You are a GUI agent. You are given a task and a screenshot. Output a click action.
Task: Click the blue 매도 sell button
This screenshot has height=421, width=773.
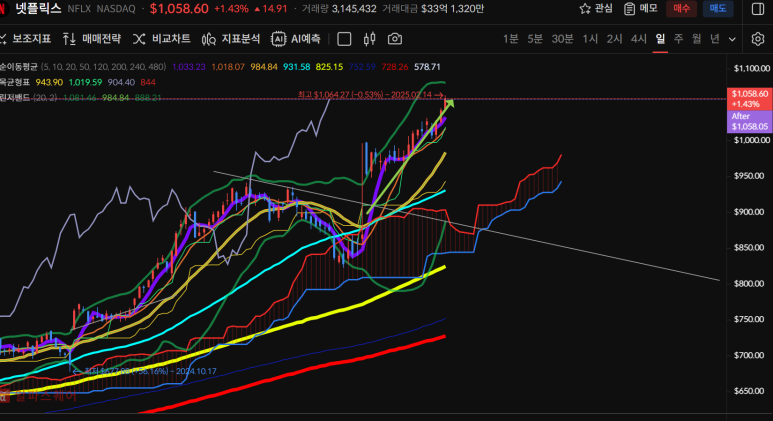point(718,8)
